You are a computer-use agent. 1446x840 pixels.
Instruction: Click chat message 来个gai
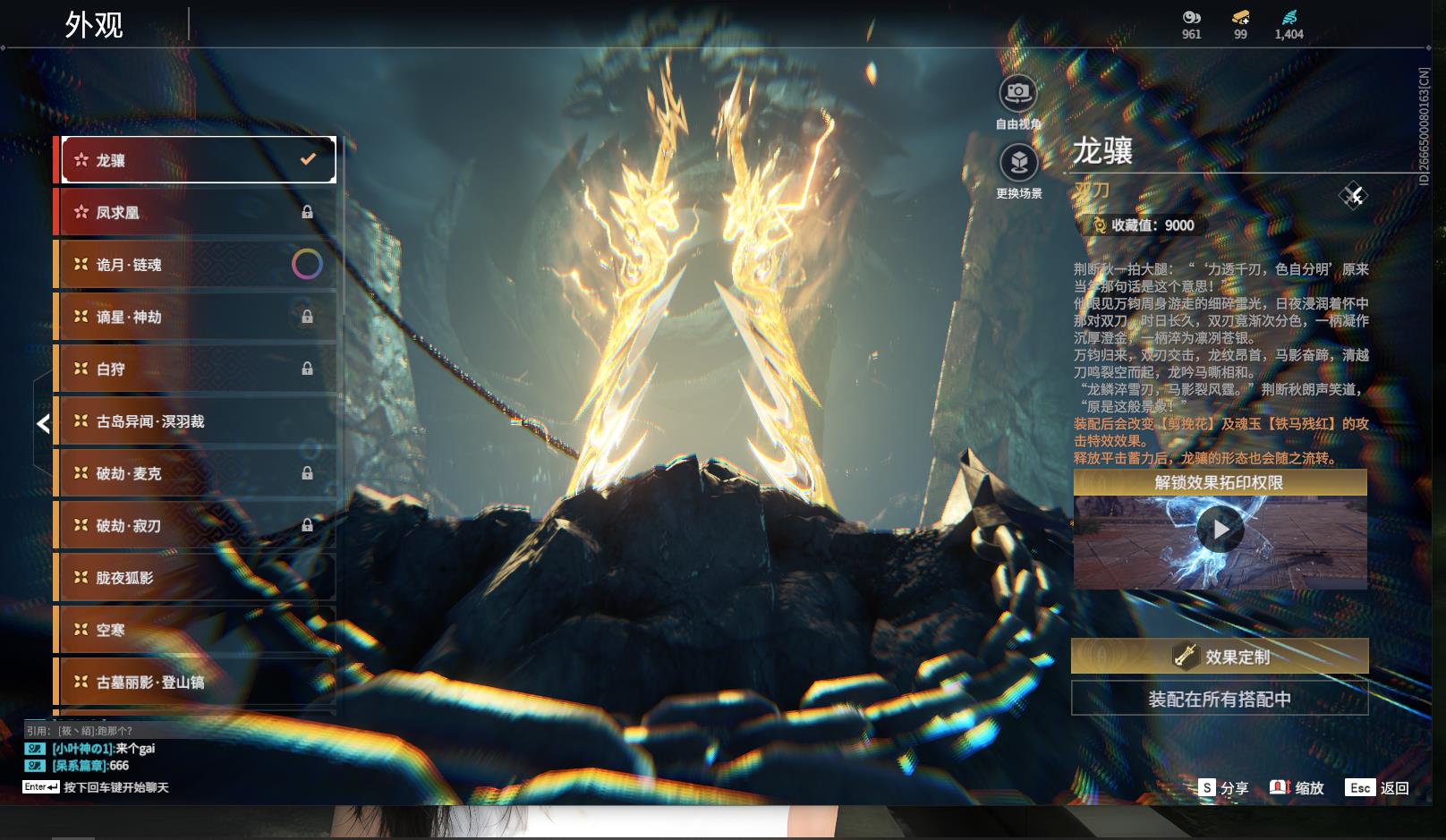pyautogui.click(x=135, y=749)
